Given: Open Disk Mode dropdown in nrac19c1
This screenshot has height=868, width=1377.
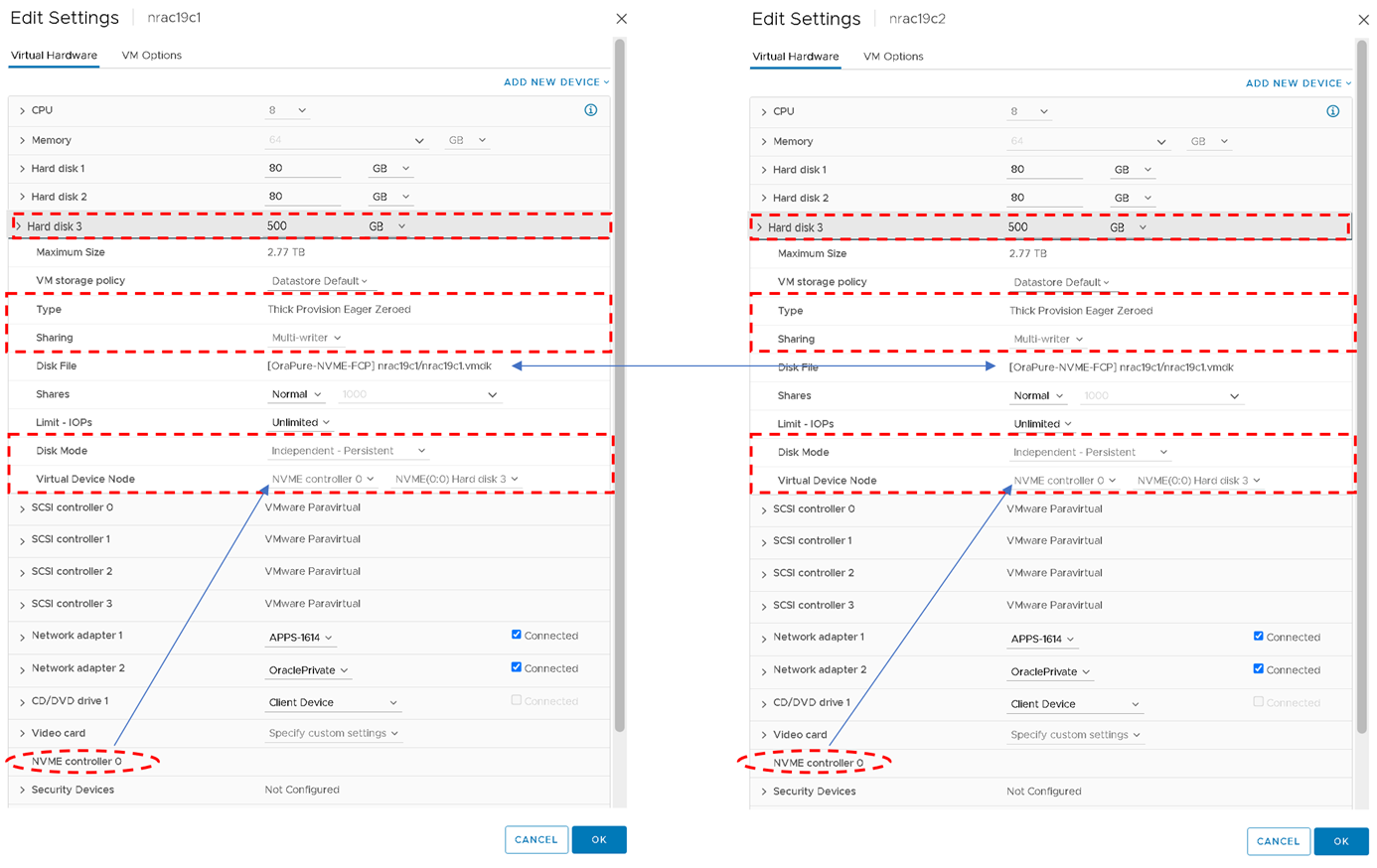Looking at the screenshot, I should tap(348, 451).
